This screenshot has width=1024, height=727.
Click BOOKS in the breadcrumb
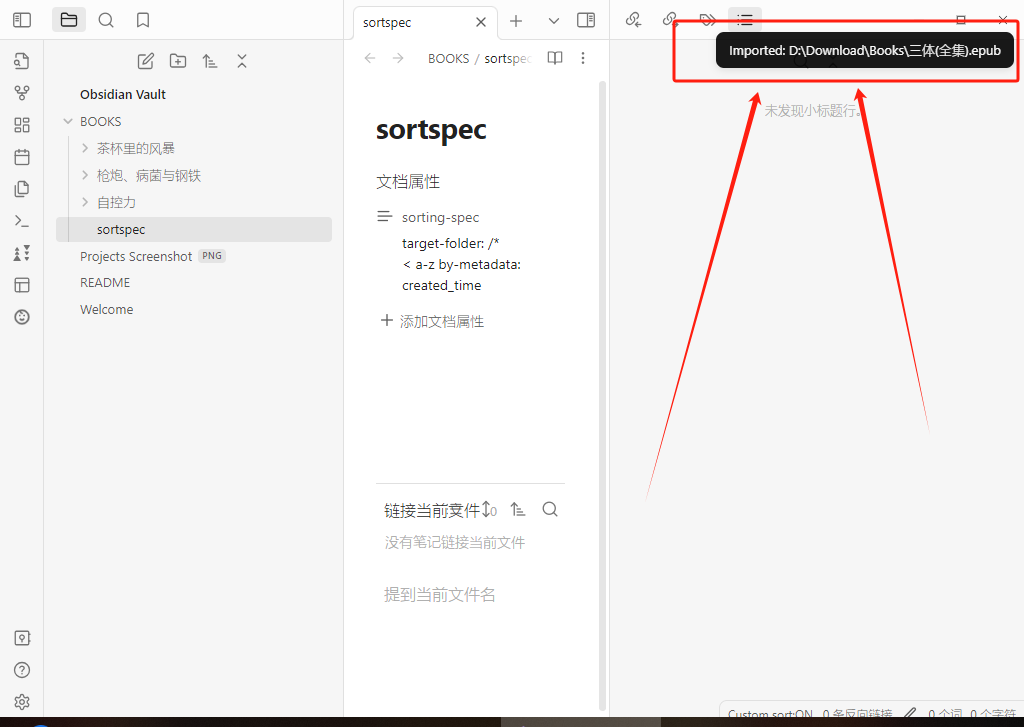pyautogui.click(x=448, y=59)
